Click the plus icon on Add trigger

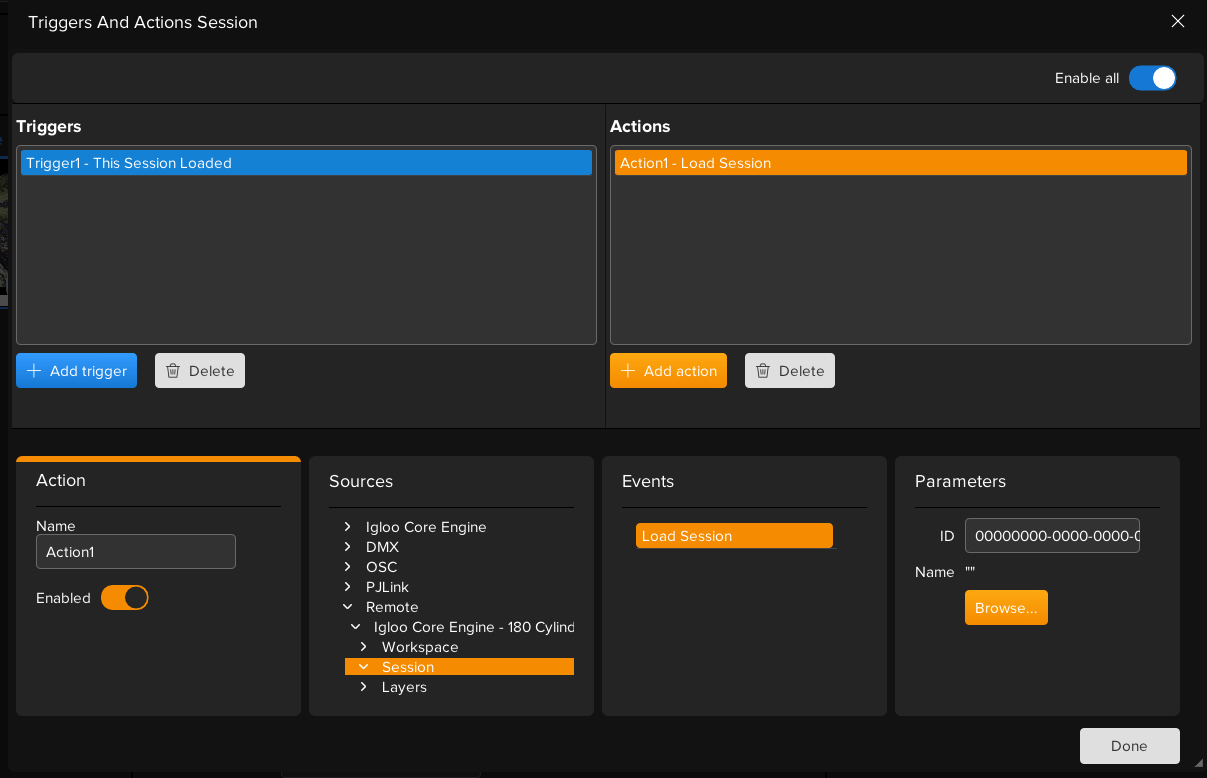34,371
